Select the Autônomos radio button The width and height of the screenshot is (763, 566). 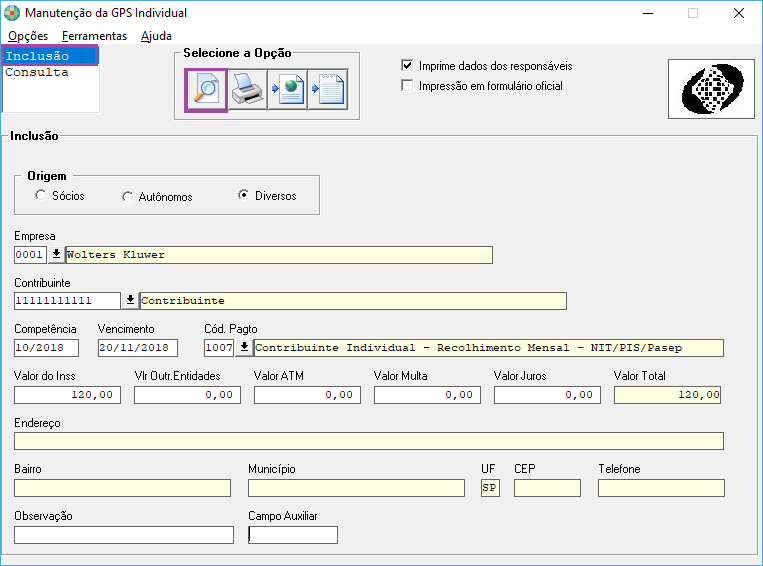[127, 197]
